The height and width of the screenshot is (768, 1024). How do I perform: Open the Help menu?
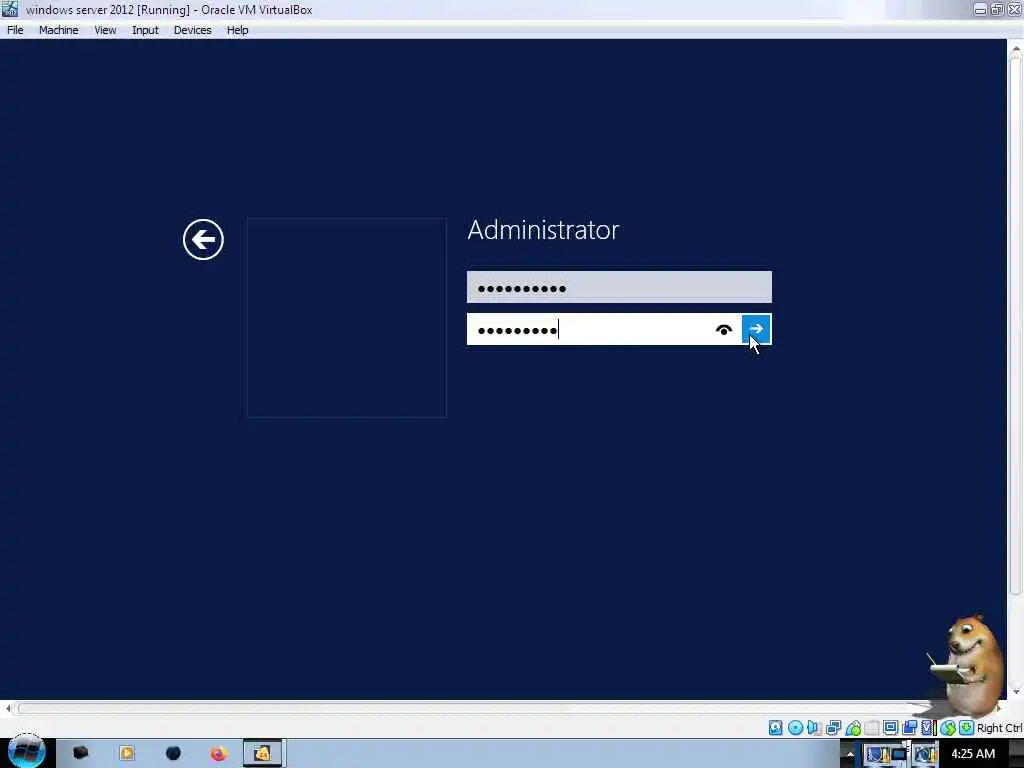(238, 30)
